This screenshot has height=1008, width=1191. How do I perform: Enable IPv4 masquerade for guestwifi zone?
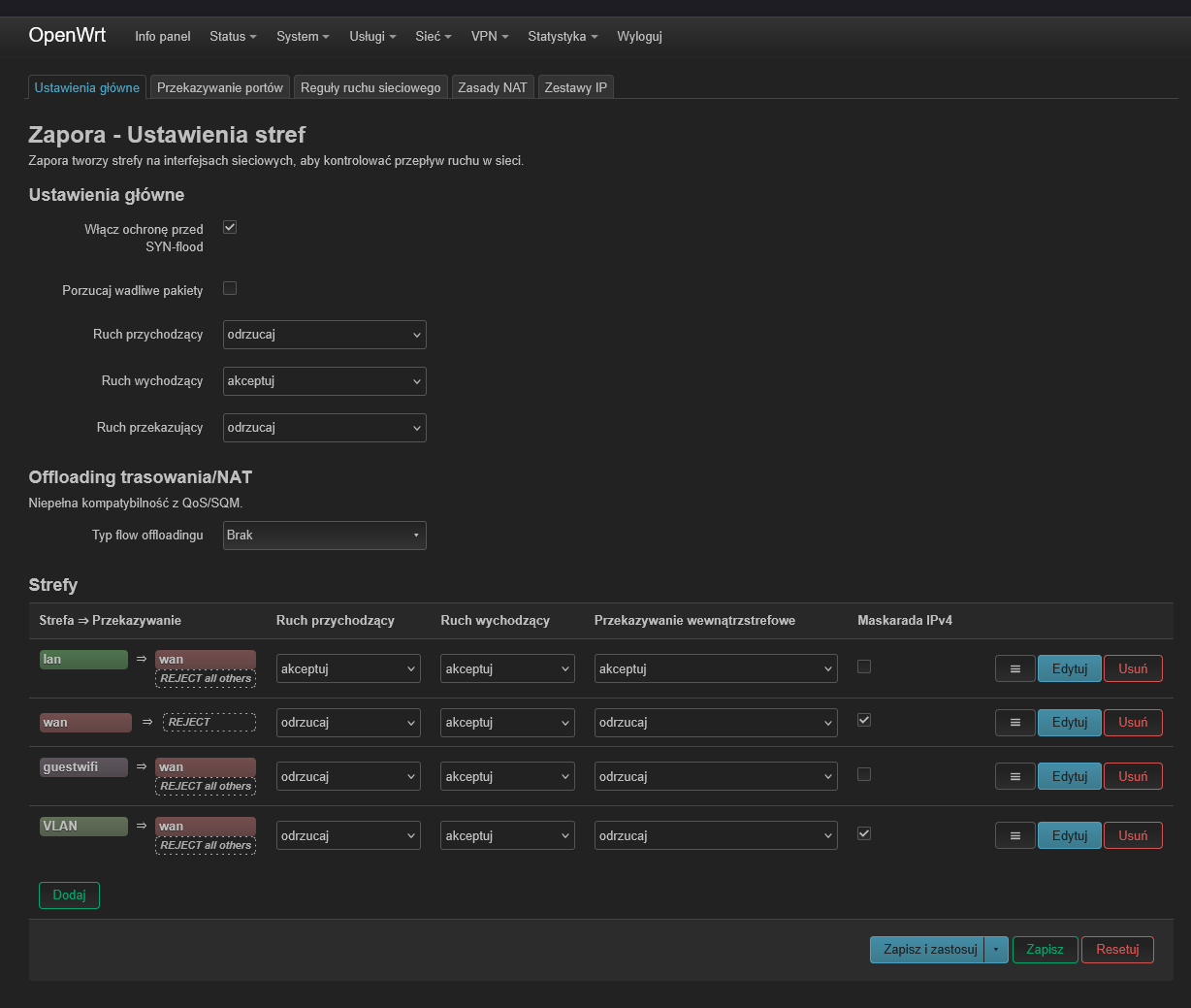click(864, 774)
